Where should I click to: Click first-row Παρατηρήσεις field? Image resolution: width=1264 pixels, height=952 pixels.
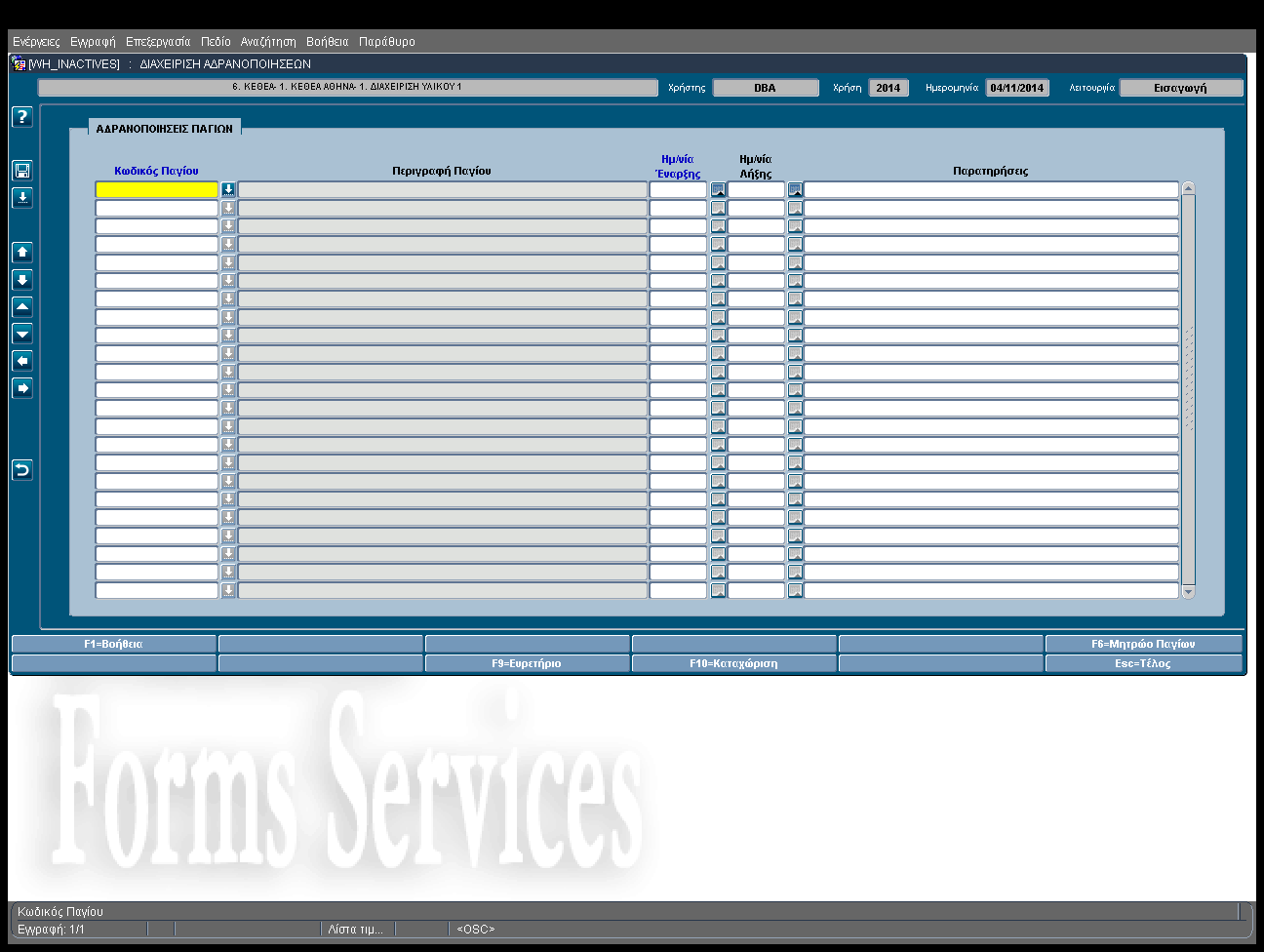(x=991, y=189)
